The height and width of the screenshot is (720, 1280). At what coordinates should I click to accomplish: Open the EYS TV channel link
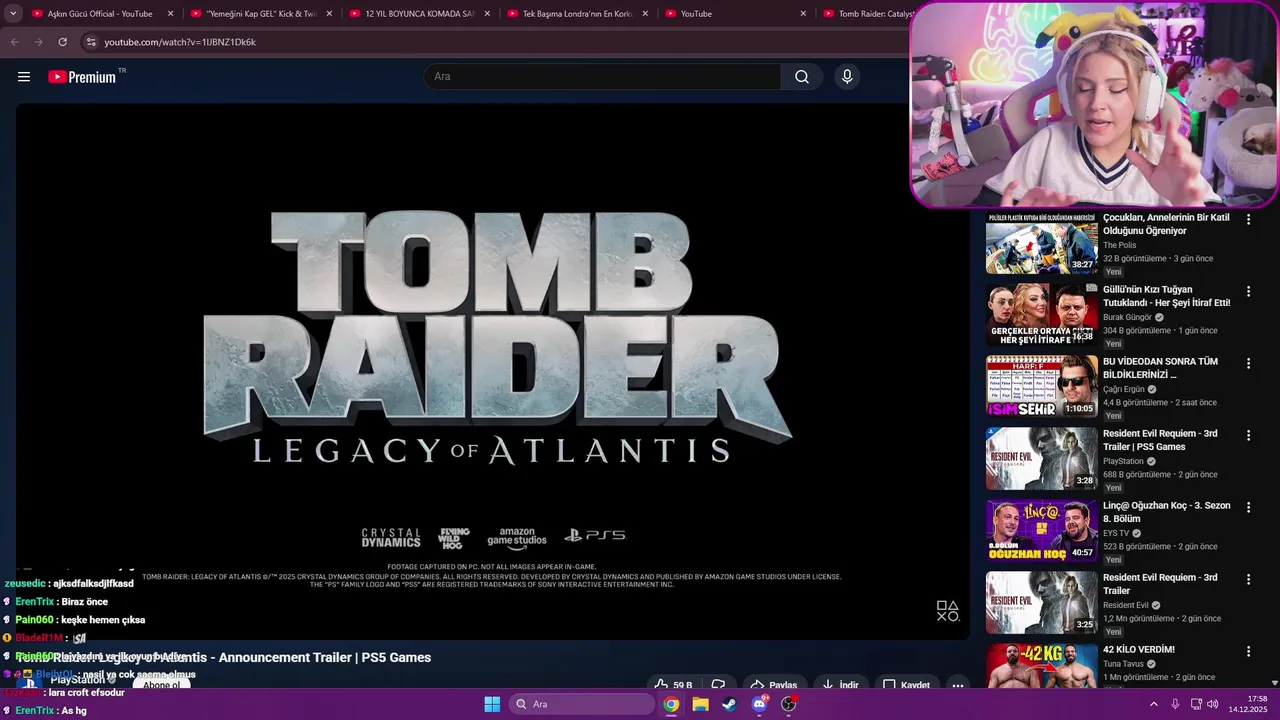click(x=1116, y=533)
